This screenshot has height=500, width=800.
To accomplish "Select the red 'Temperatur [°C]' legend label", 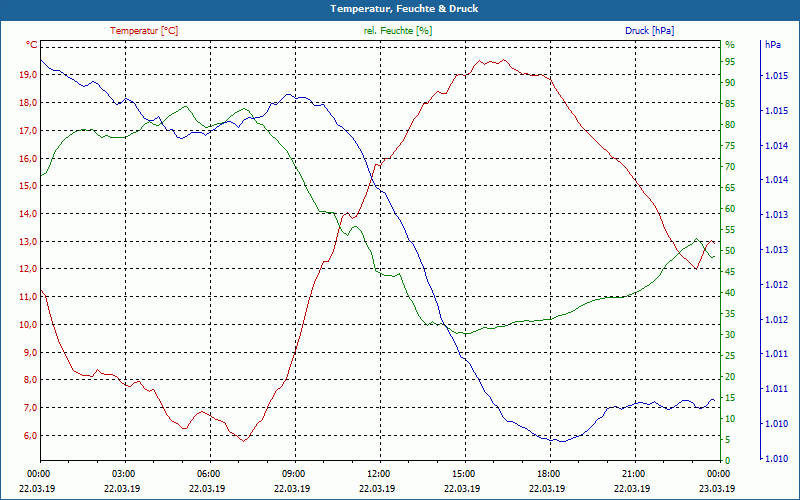I will point(144,31).
